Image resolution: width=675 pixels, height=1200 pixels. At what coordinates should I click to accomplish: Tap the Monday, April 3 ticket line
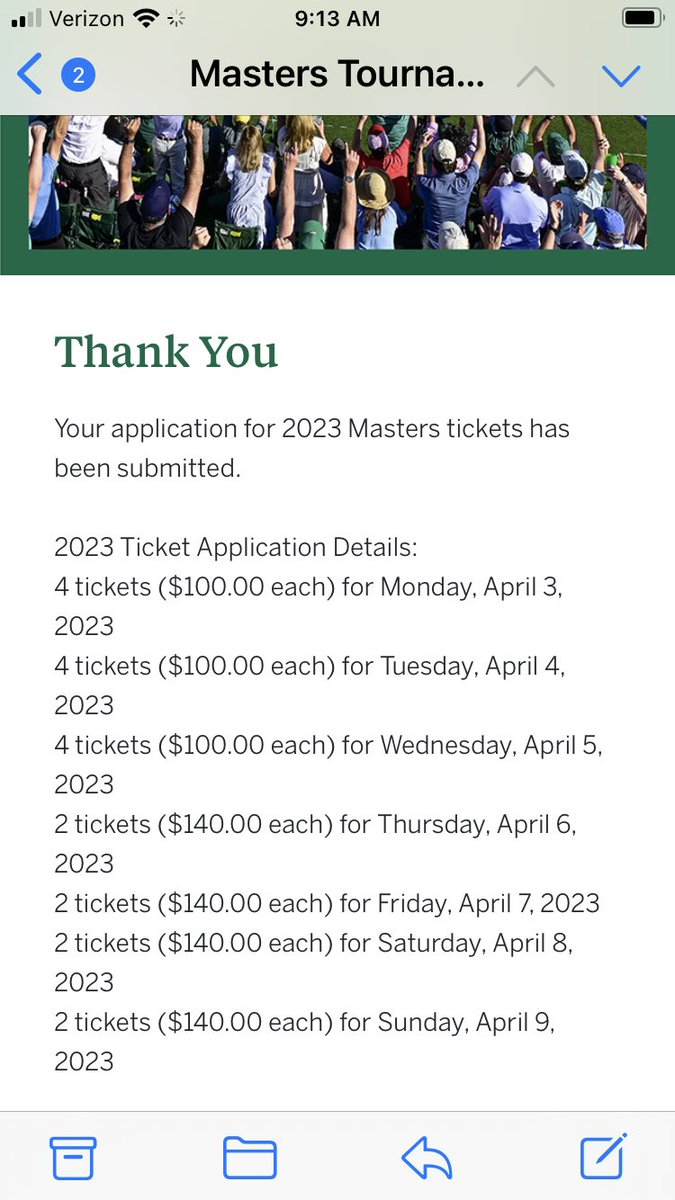pos(309,606)
